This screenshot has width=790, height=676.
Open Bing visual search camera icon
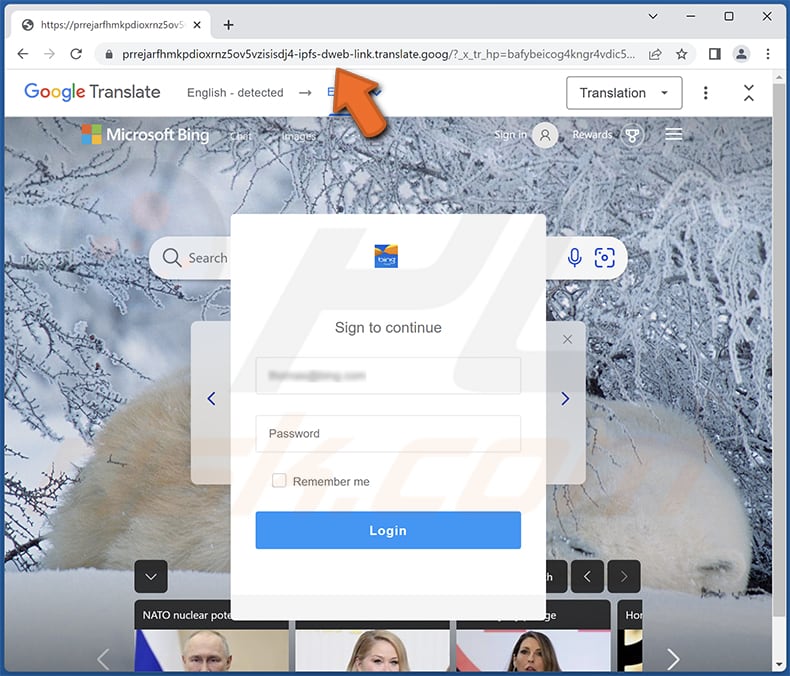pyautogui.click(x=604, y=258)
